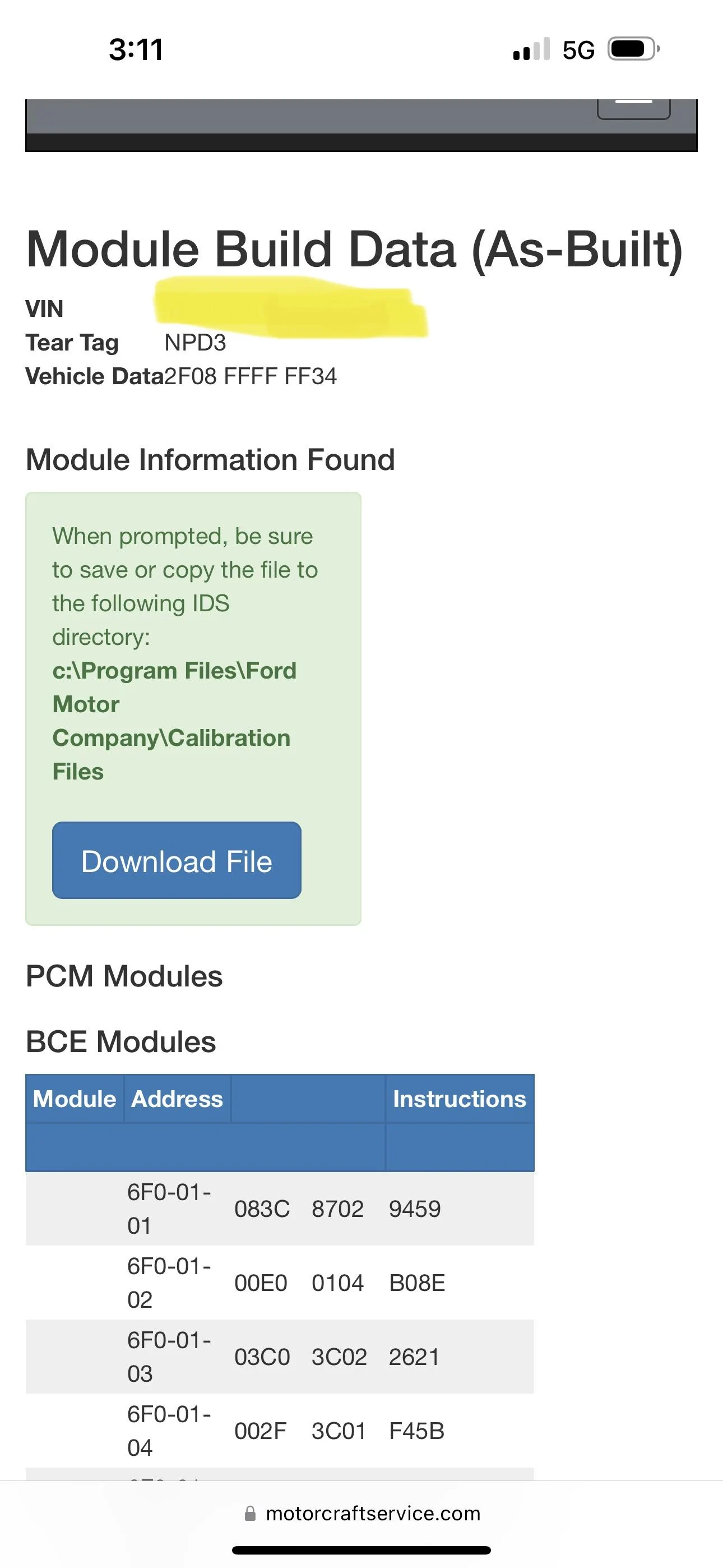This screenshot has width=723, height=1568.
Task: Click the Download File button
Action: (x=177, y=860)
